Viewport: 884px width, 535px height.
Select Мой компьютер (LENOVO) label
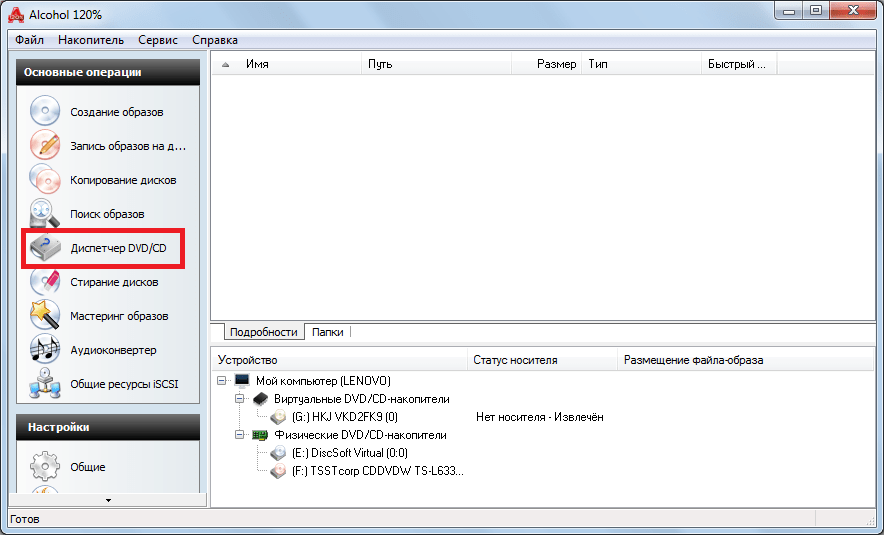323,381
